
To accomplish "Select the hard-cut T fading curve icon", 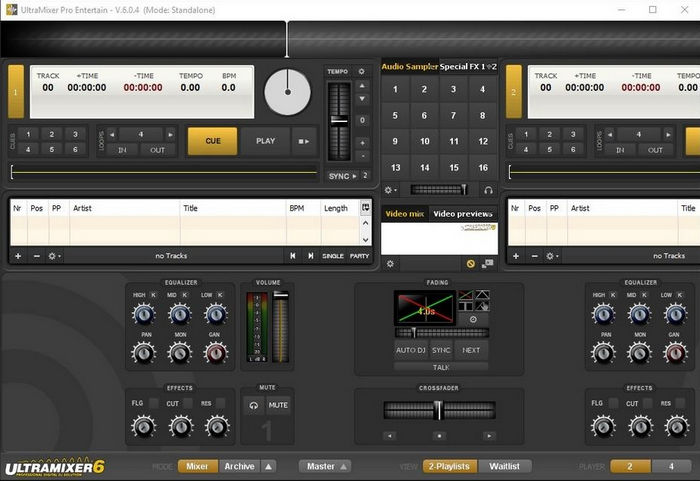I will [466, 306].
